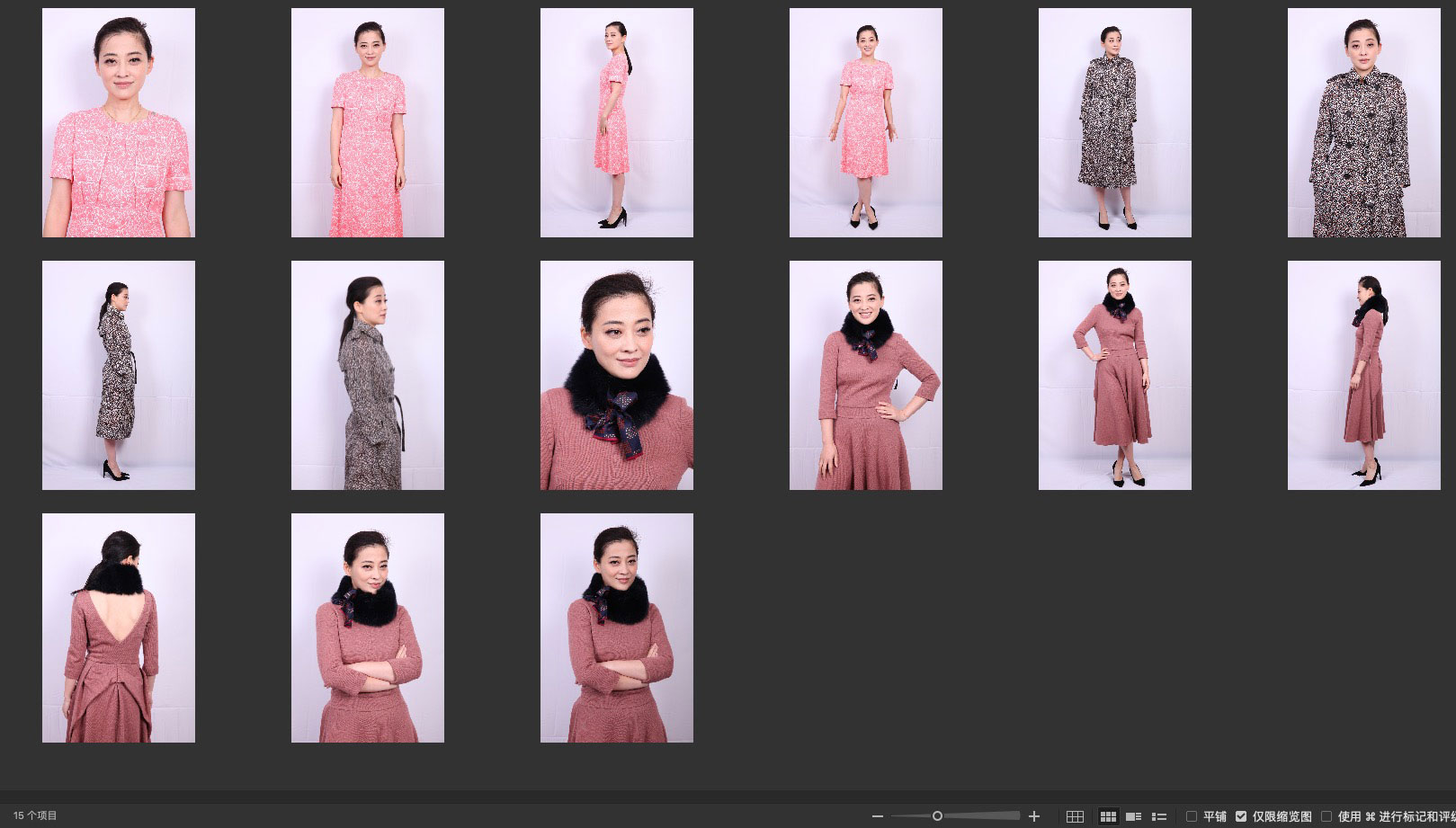Switch to list view layout

point(1159,816)
